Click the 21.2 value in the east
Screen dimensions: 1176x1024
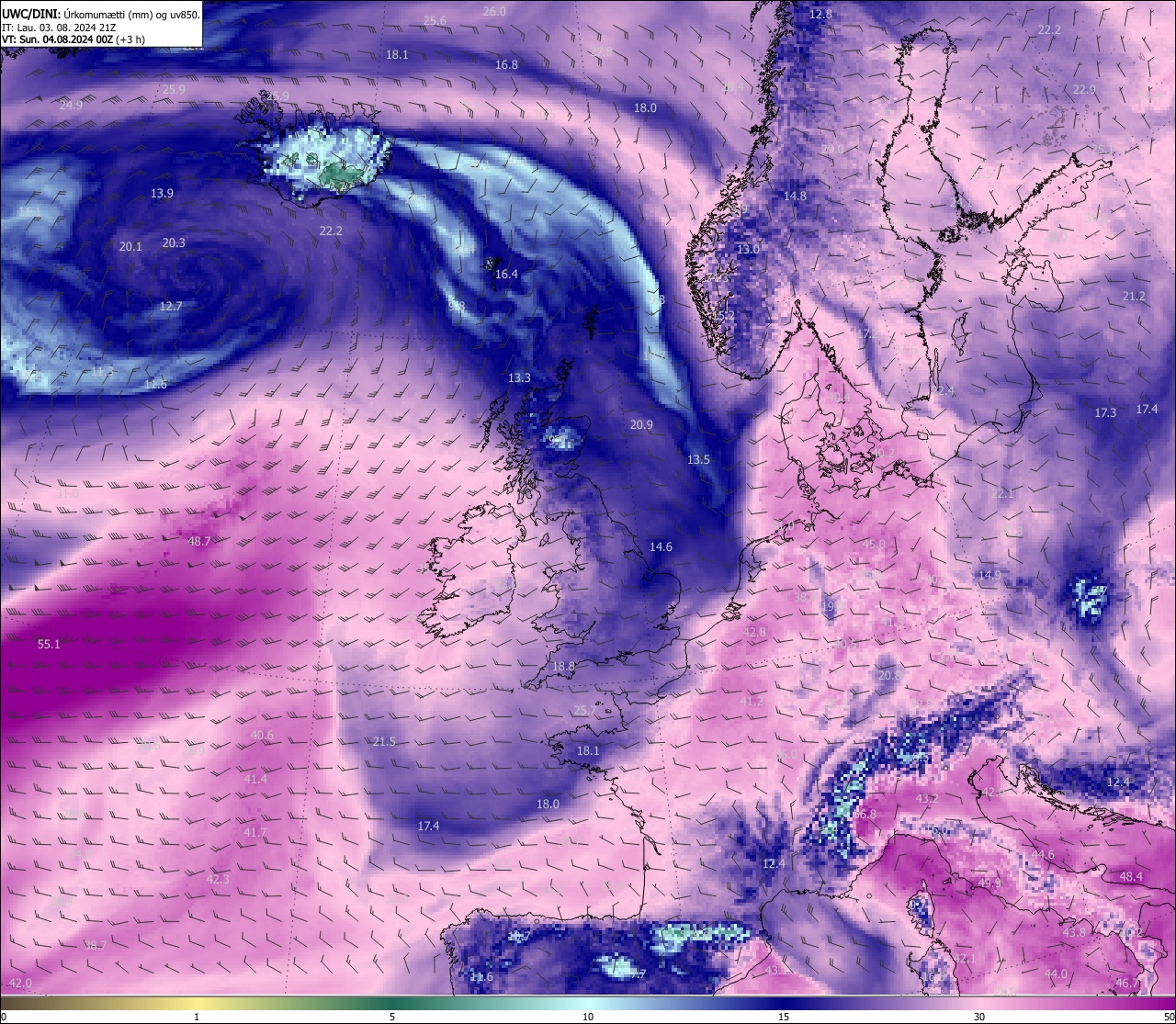coord(1134,297)
